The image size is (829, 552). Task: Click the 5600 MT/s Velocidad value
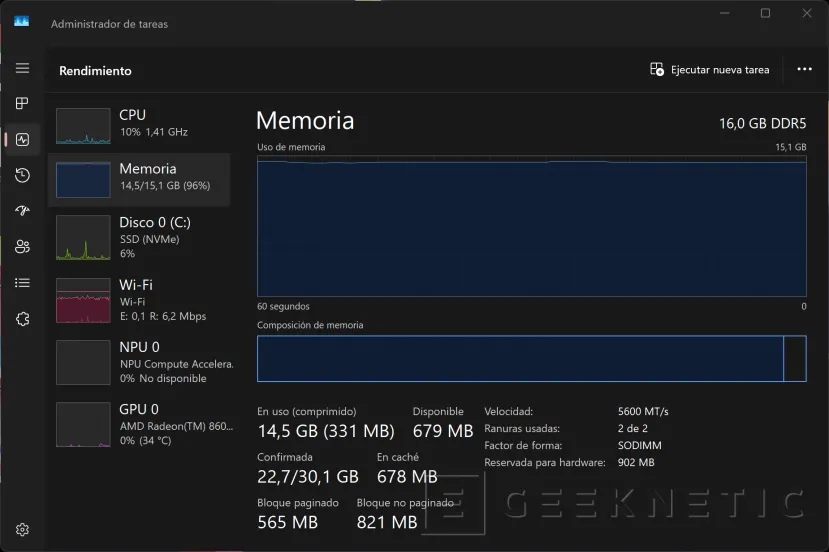(x=643, y=411)
